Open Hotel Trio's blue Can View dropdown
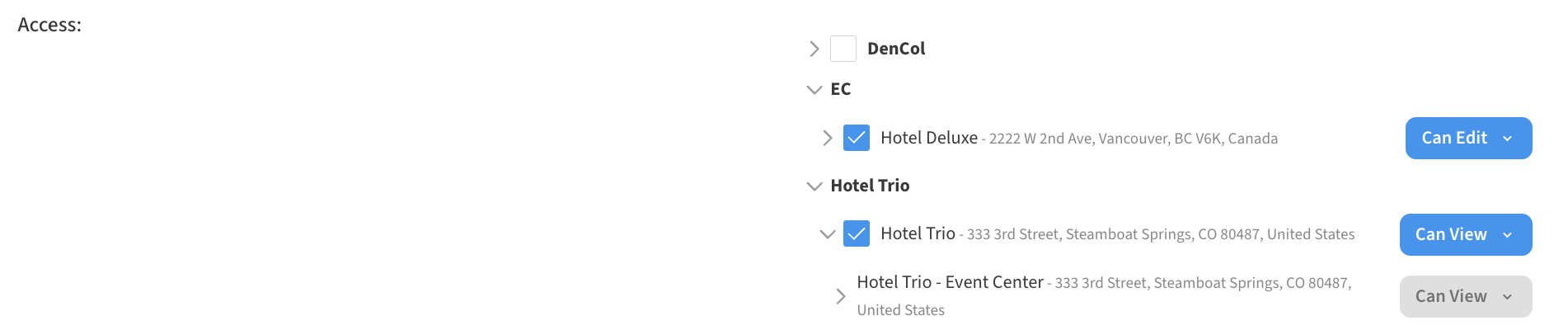Screen dimensions: 1568x330 point(1465,234)
